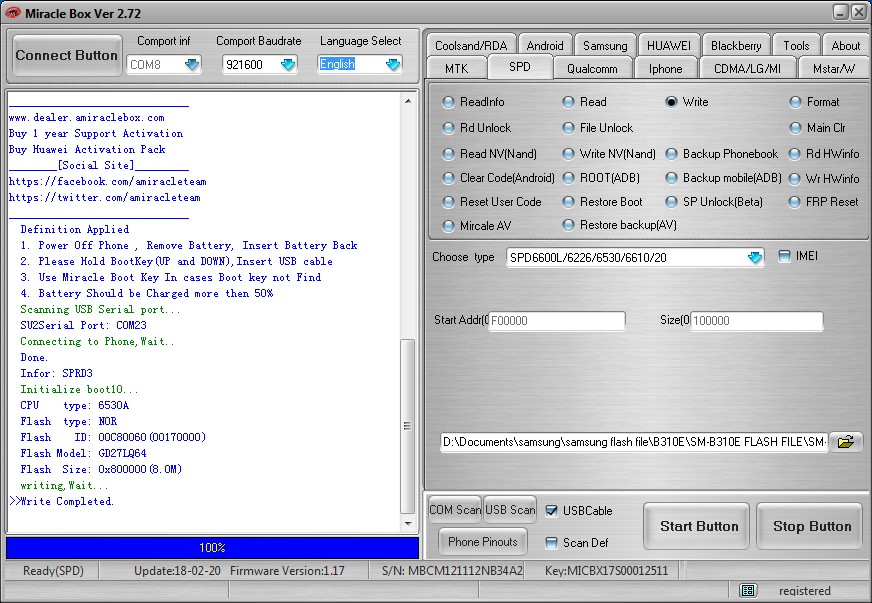This screenshot has width=872, height=603.
Task: Select the File Unlock radio option
Action: pos(568,128)
